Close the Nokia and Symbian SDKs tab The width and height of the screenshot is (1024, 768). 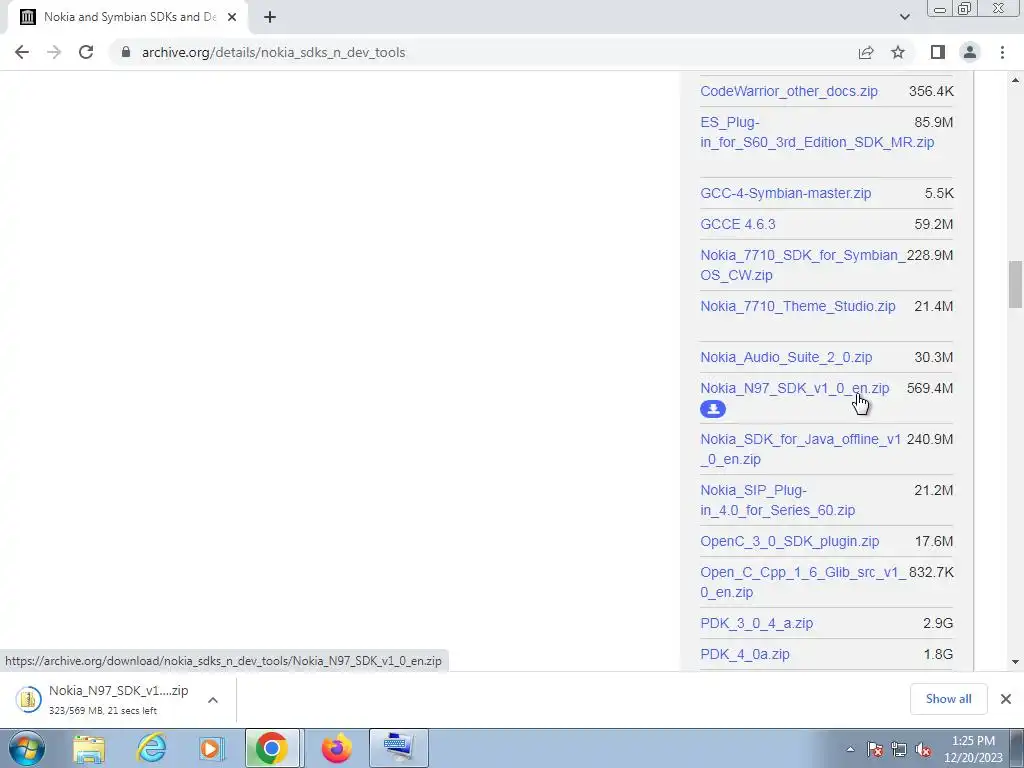(x=232, y=17)
